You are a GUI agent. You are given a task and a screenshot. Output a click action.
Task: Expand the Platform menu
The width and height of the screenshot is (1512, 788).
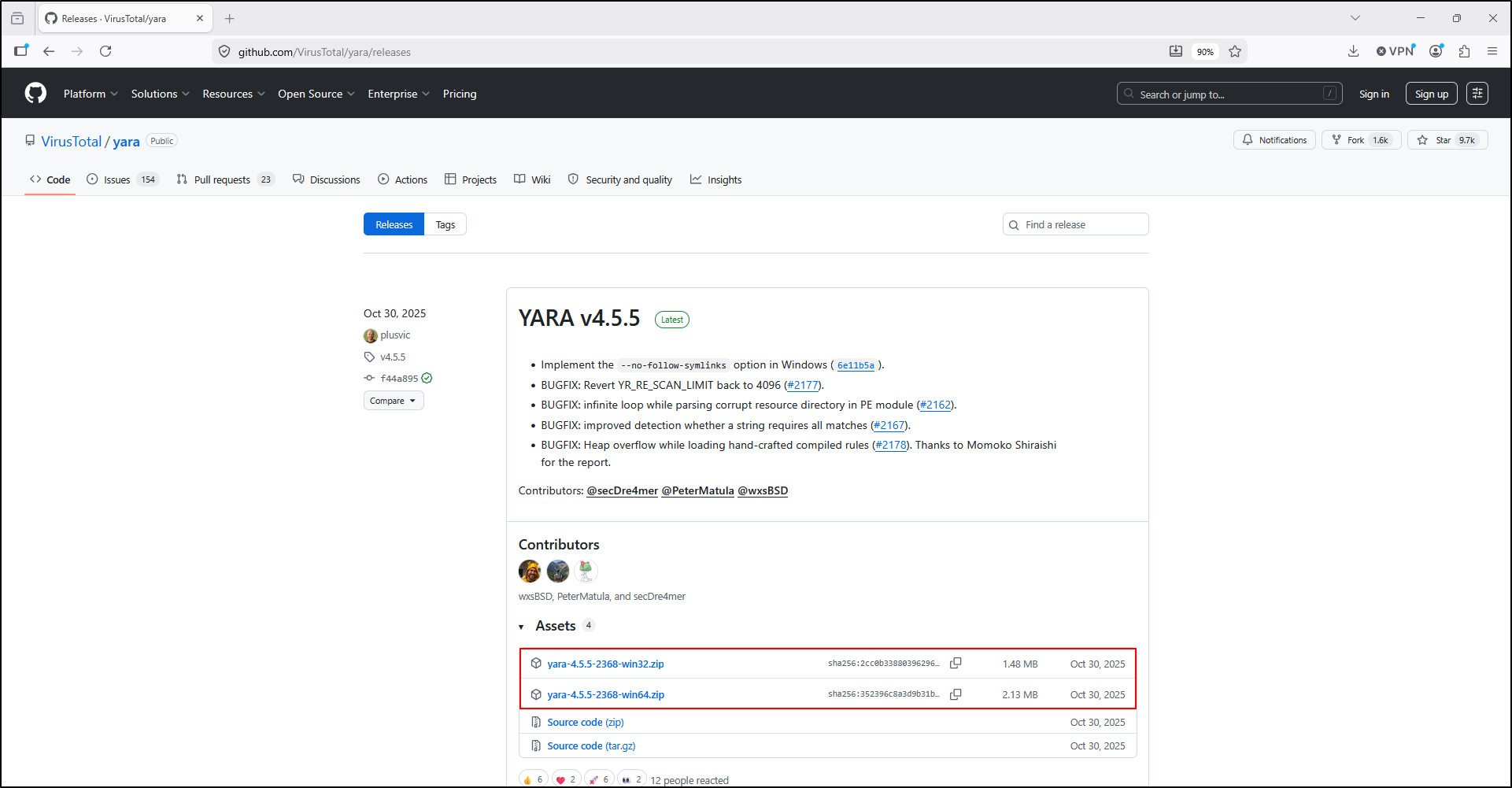coord(91,94)
